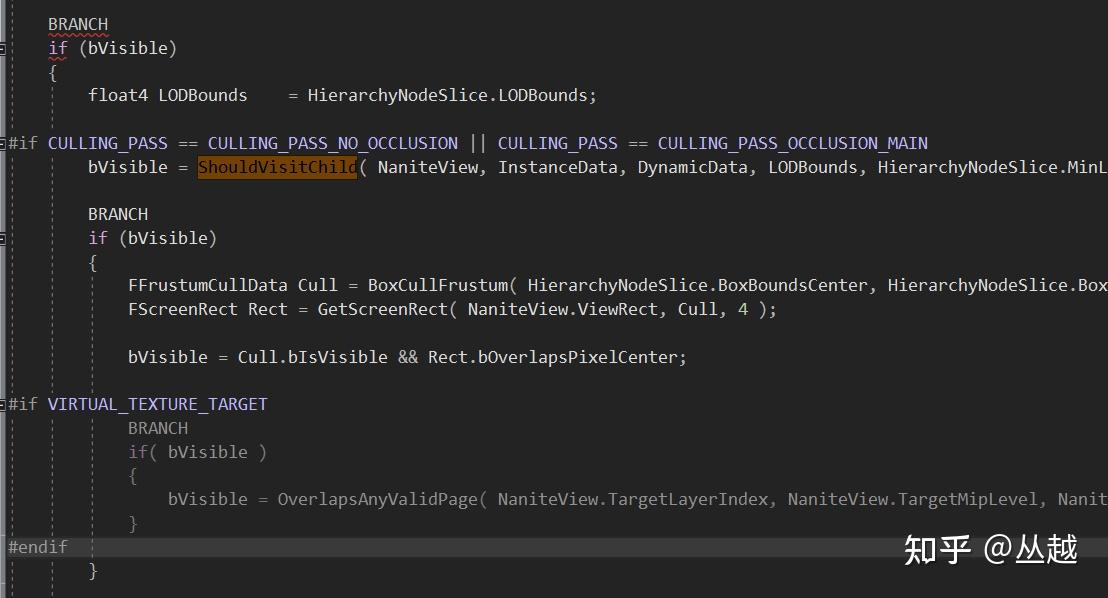Image resolution: width=1108 pixels, height=598 pixels.
Task: Click the BRANCH attribute keyword
Action: (78, 23)
